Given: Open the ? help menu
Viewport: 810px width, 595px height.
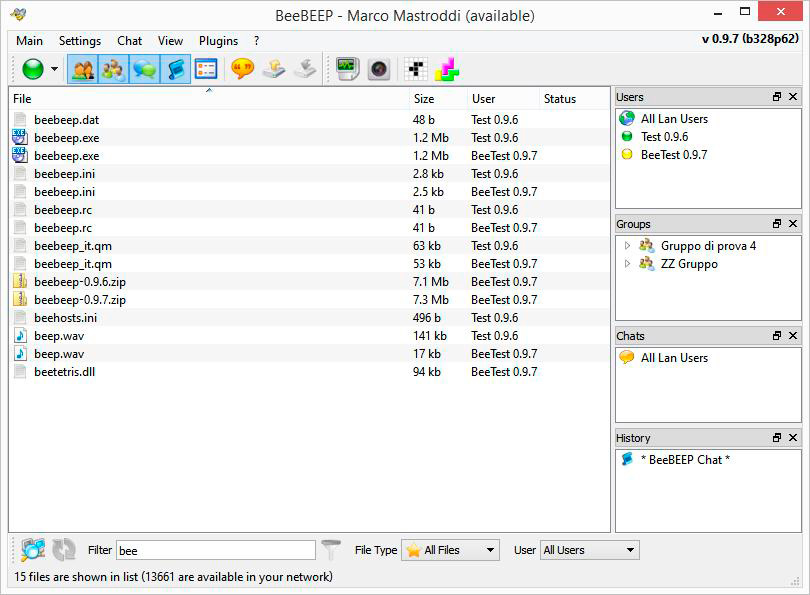Looking at the screenshot, I should [x=256, y=41].
